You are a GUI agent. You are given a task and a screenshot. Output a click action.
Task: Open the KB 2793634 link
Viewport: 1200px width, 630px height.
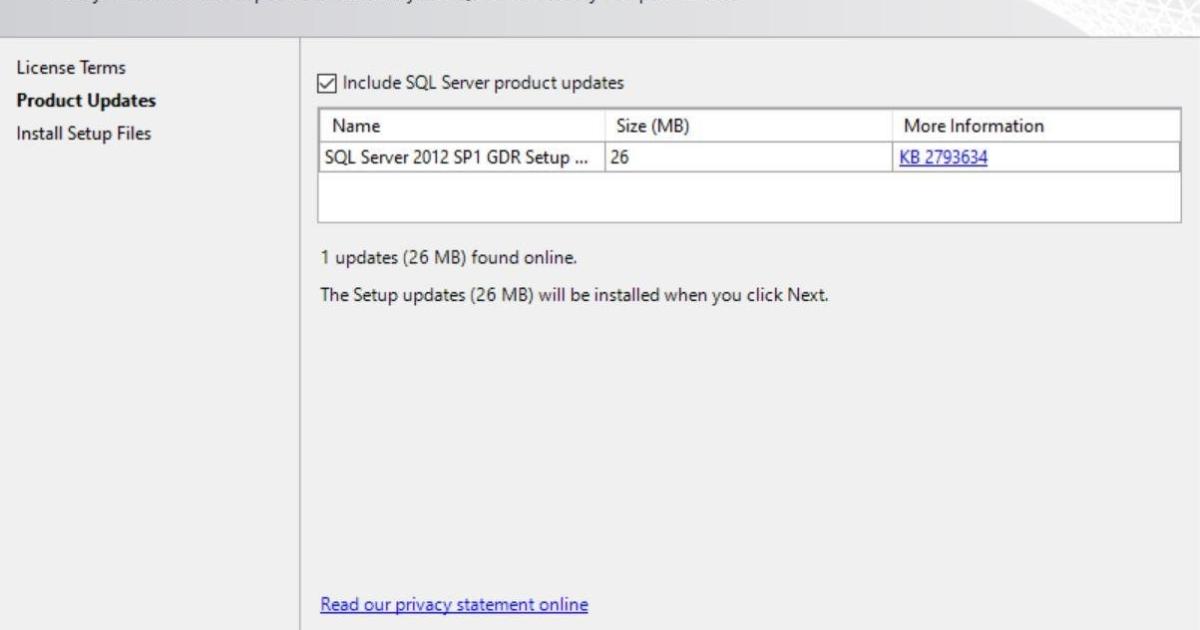943,157
